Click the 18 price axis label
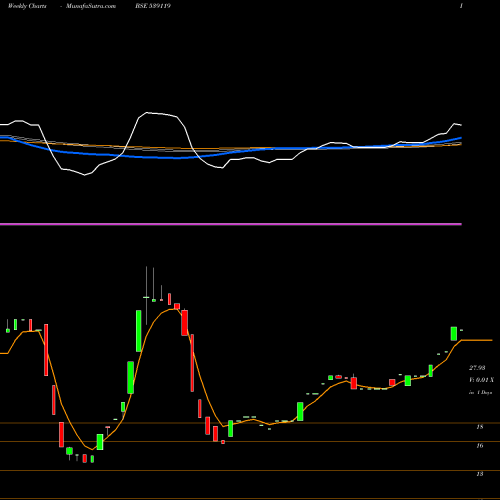500x500 pixels. tap(480, 427)
